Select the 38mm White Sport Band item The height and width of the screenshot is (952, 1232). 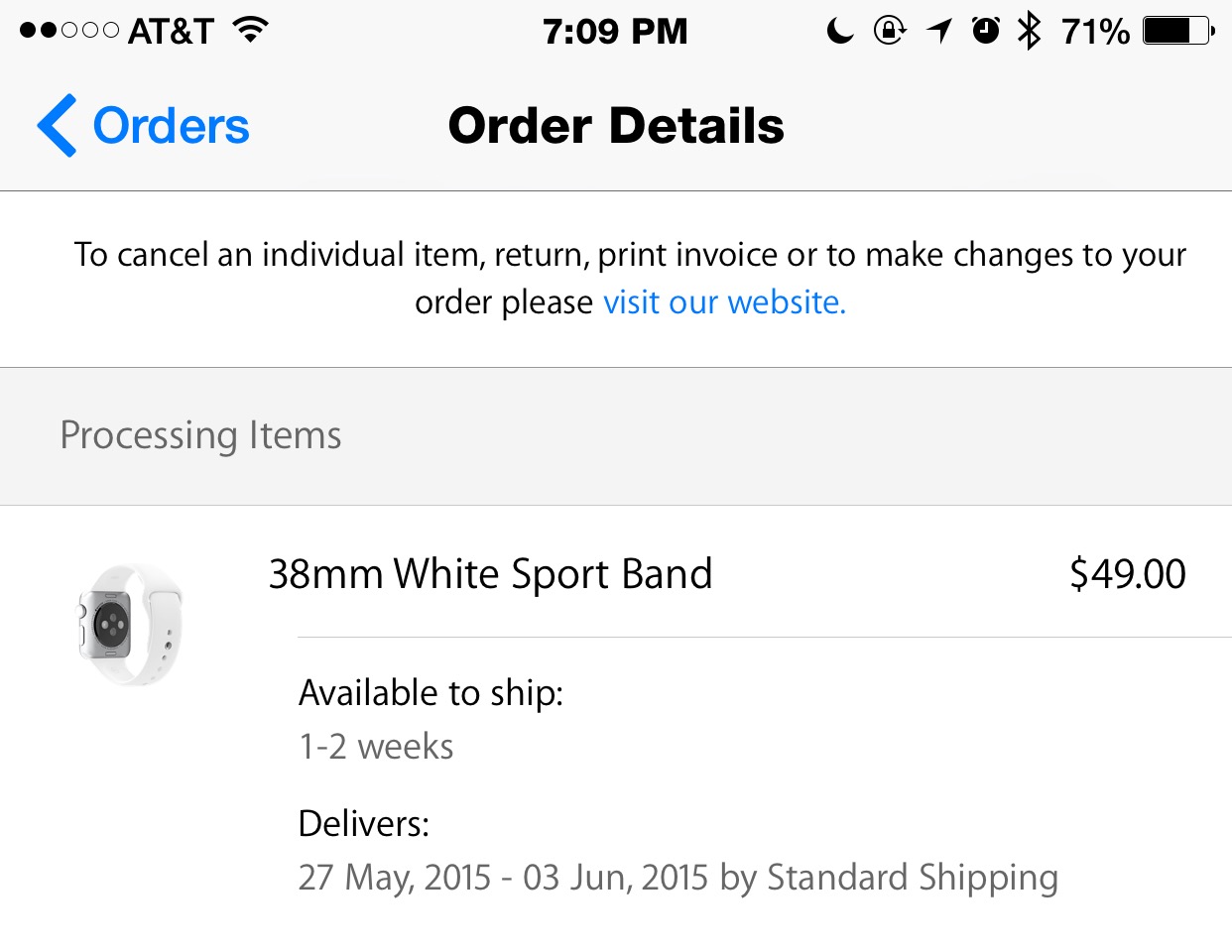click(490, 574)
